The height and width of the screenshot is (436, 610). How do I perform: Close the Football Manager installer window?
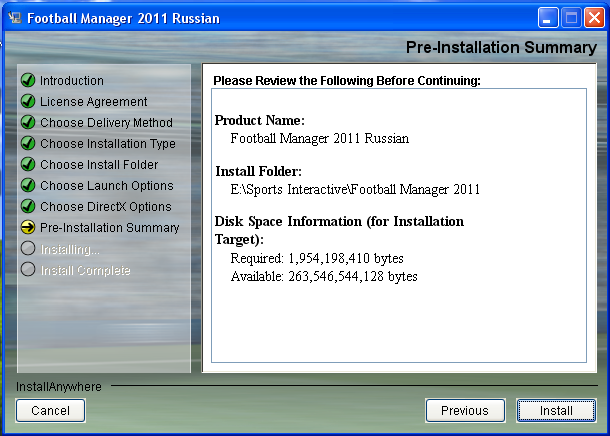(x=593, y=18)
